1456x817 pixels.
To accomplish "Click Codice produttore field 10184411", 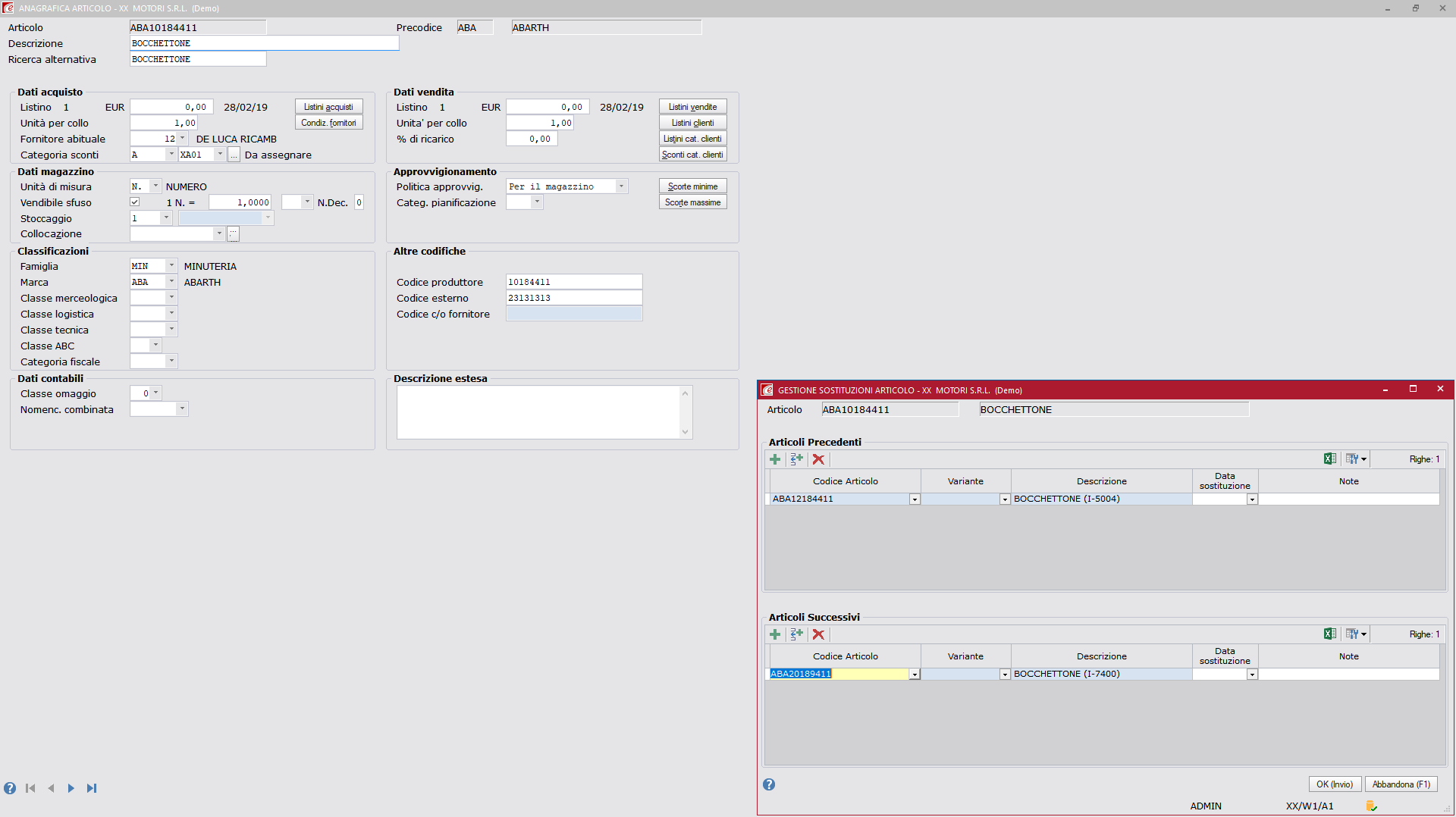I will pyautogui.click(x=574, y=282).
